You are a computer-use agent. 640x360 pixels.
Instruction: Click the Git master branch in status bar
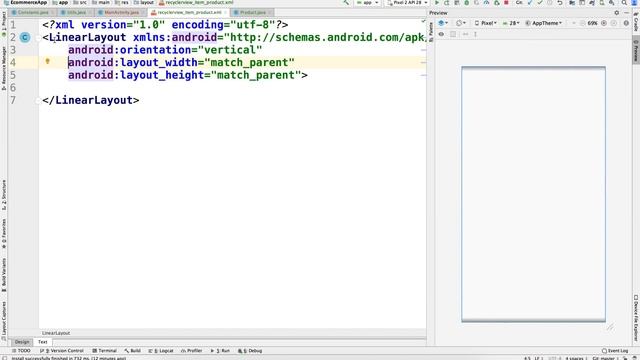(x=603, y=358)
